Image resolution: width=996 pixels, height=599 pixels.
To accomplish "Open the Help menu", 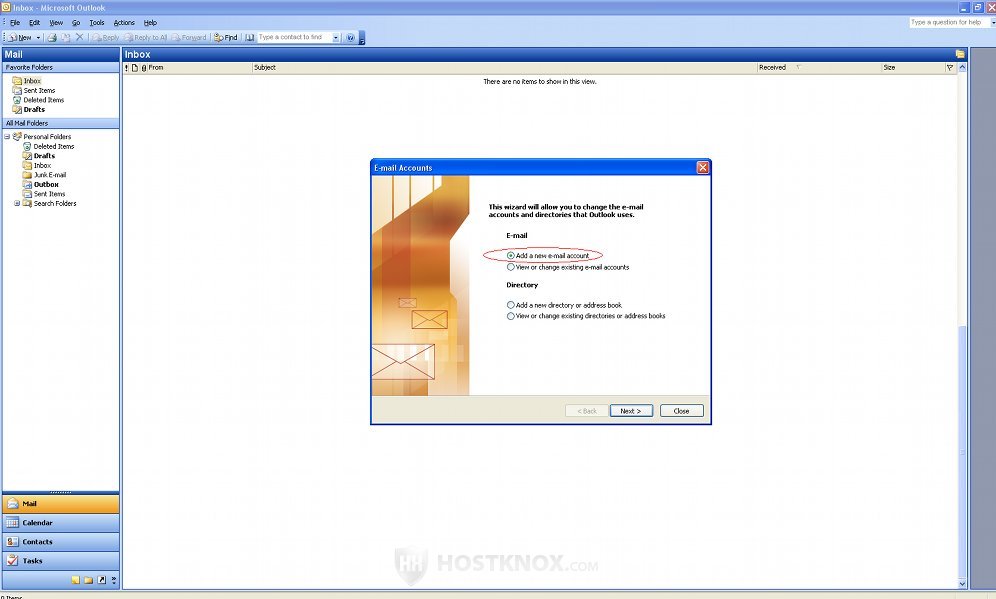I will [150, 22].
